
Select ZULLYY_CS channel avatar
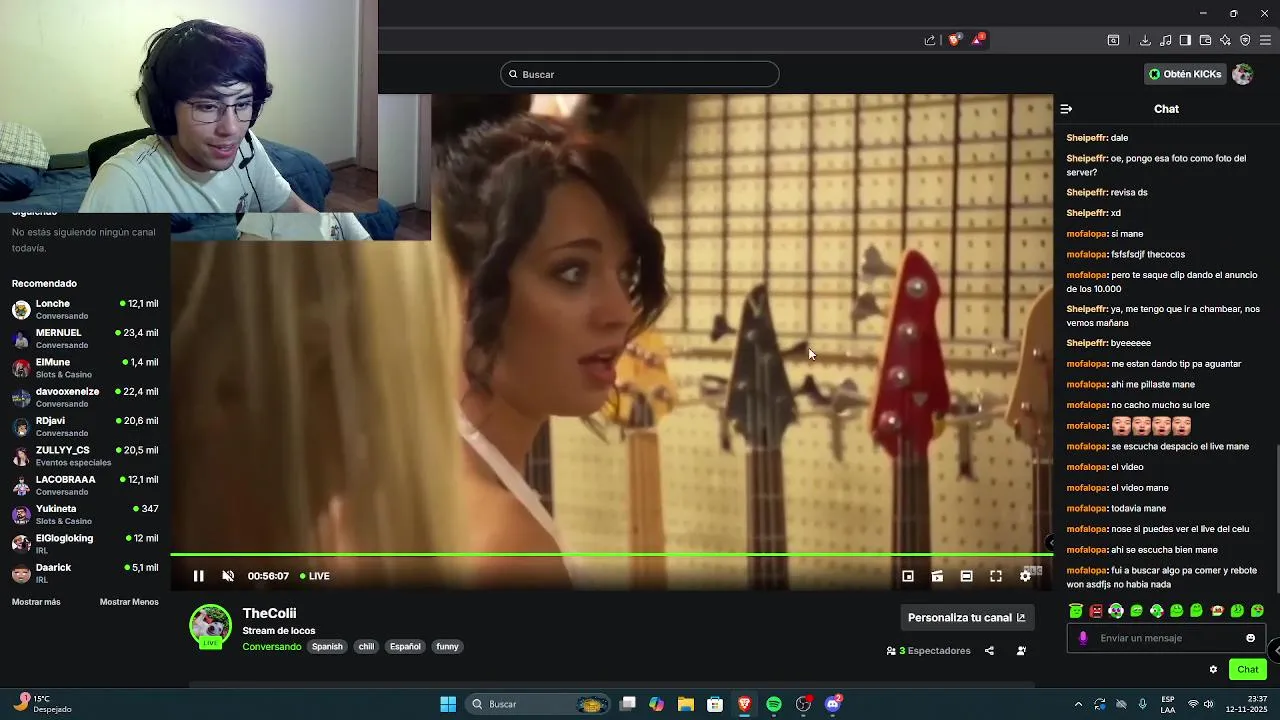click(x=21, y=456)
